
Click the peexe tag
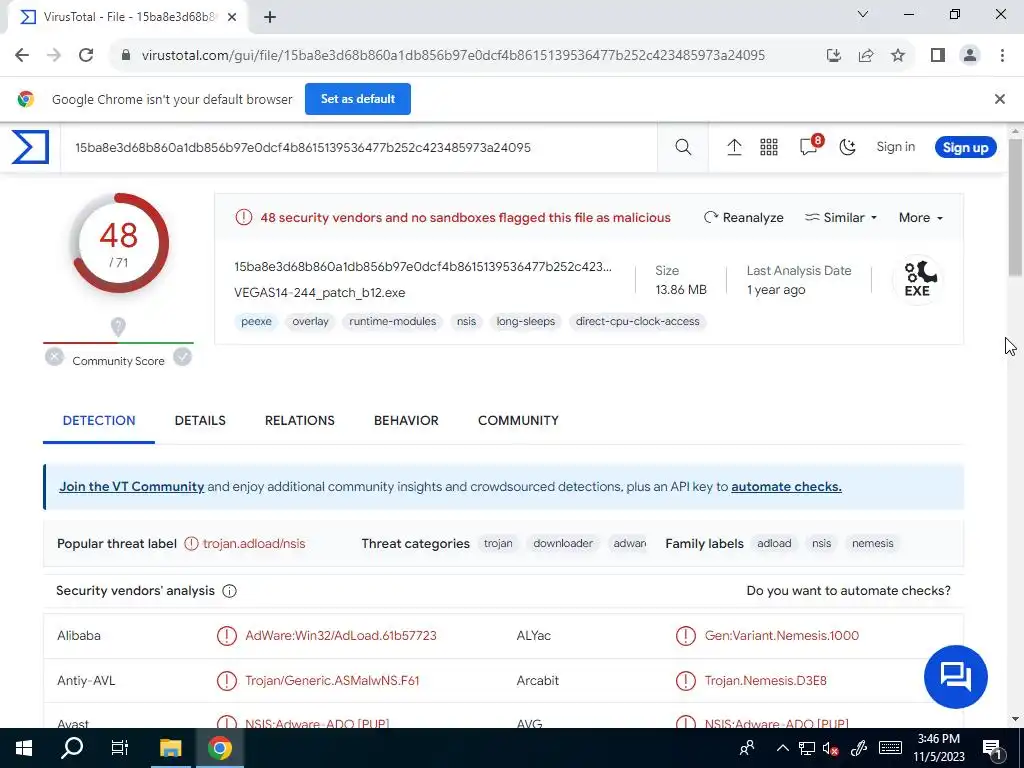pyautogui.click(x=256, y=321)
